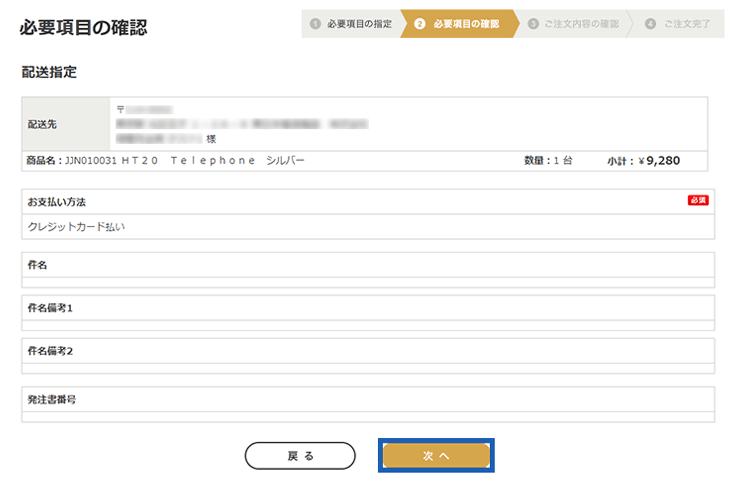Click the 〒 postal mark in address
This screenshot has height=484, width=742.
[120, 108]
